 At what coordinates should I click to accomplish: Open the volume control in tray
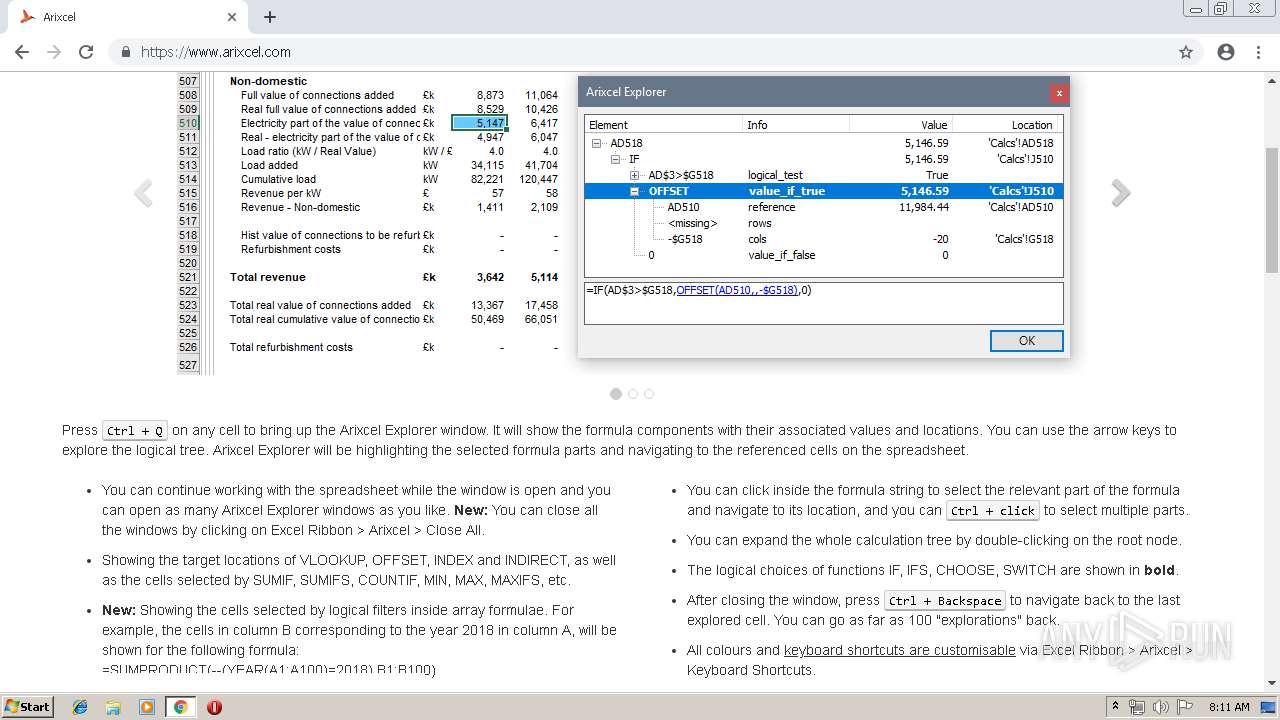point(1160,707)
